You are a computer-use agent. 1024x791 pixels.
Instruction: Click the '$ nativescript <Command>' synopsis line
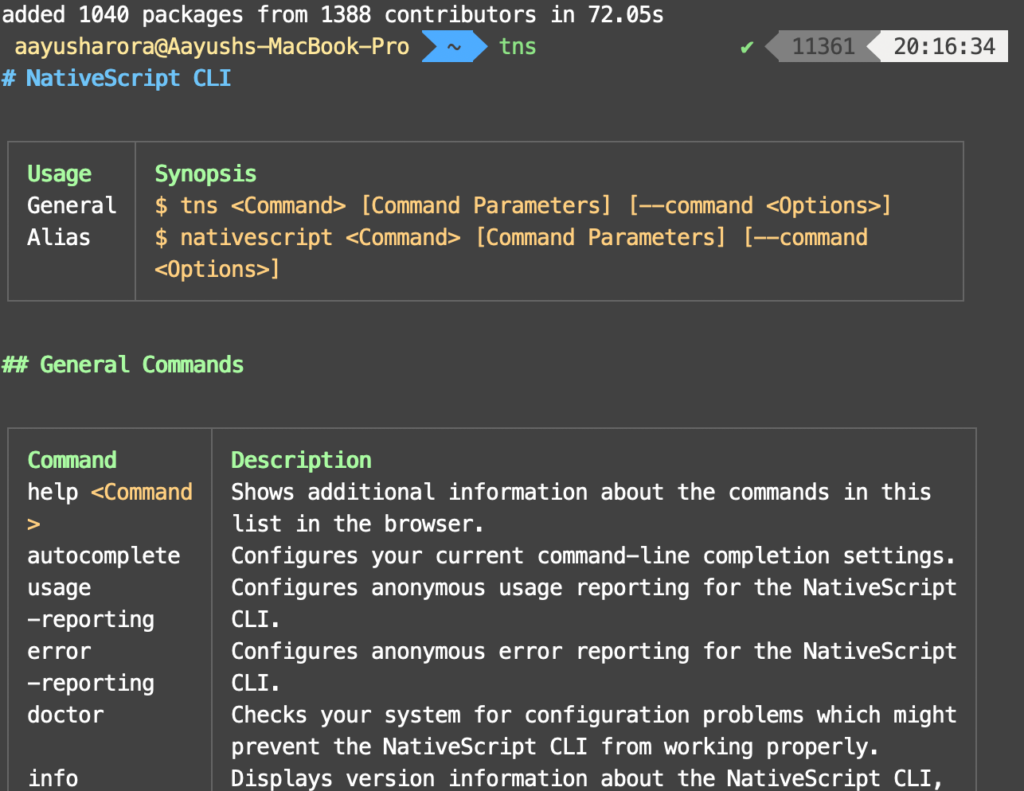pos(511,237)
